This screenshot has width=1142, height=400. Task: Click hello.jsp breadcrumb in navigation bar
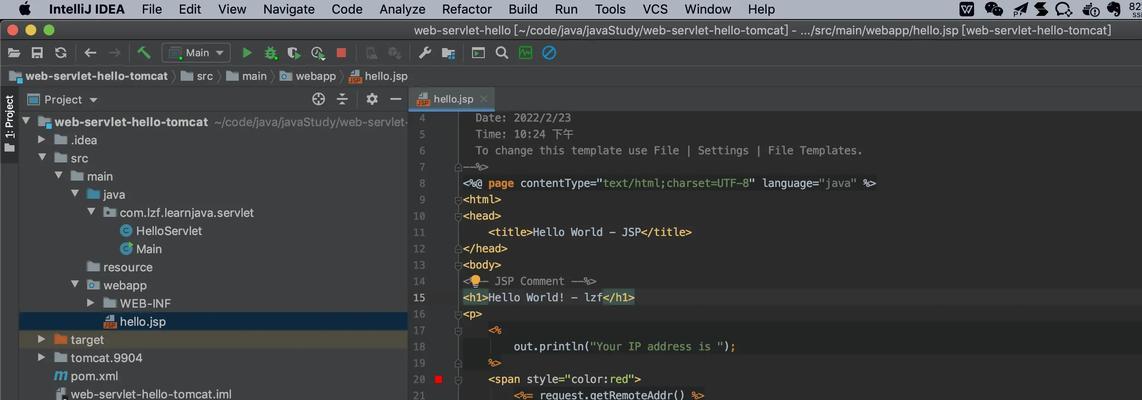click(x=377, y=76)
